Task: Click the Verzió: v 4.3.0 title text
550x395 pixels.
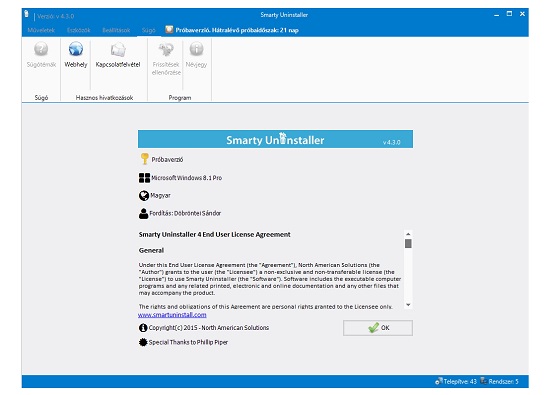Action: pyautogui.click(x=55, y=16)
